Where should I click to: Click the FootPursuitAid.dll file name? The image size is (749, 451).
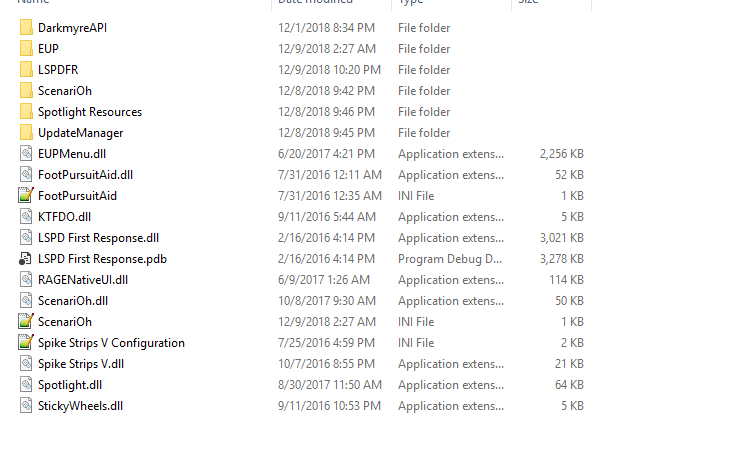[86, 175]
